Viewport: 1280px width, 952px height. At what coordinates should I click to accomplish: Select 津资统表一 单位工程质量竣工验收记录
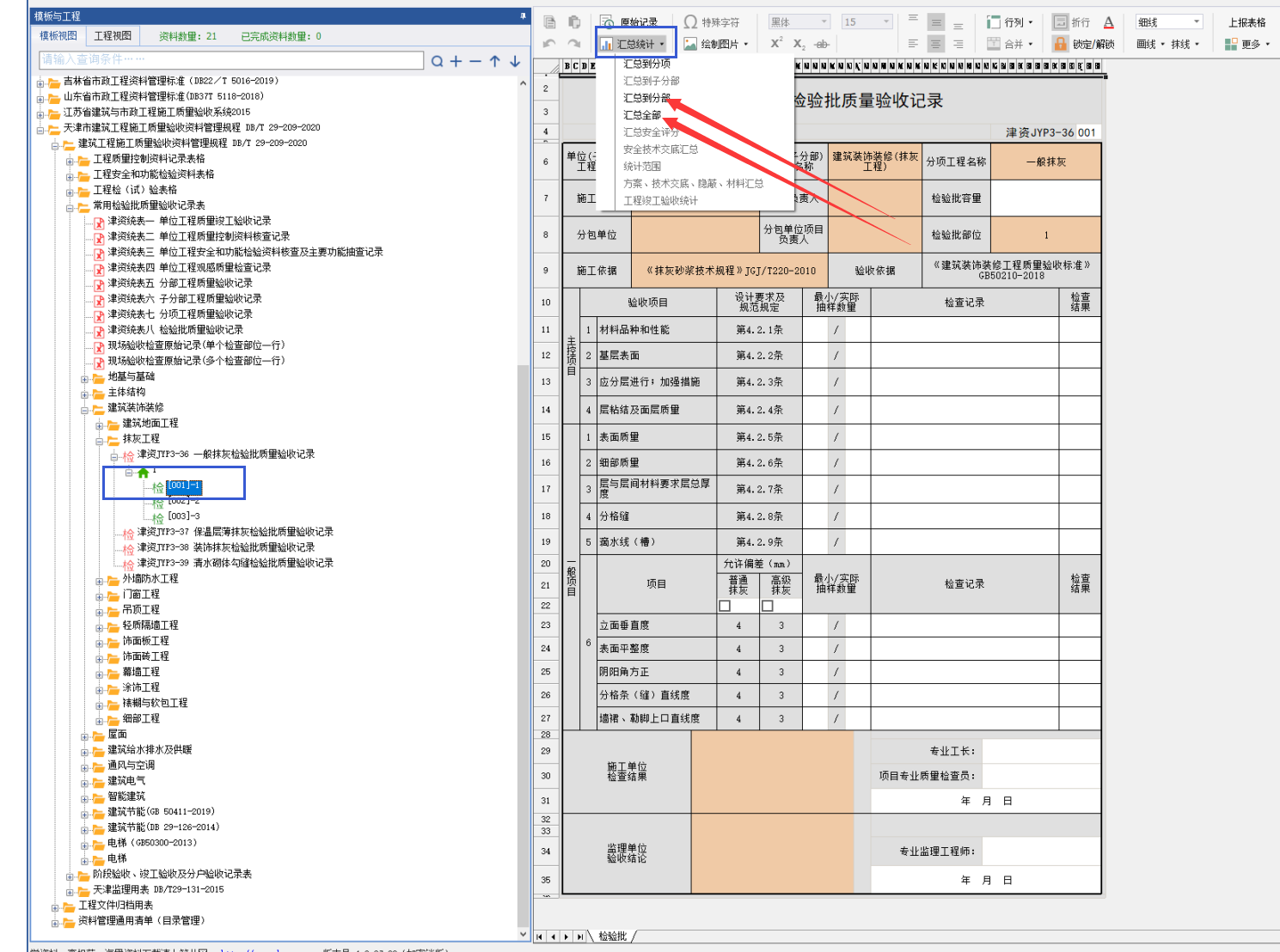[188, 222]
